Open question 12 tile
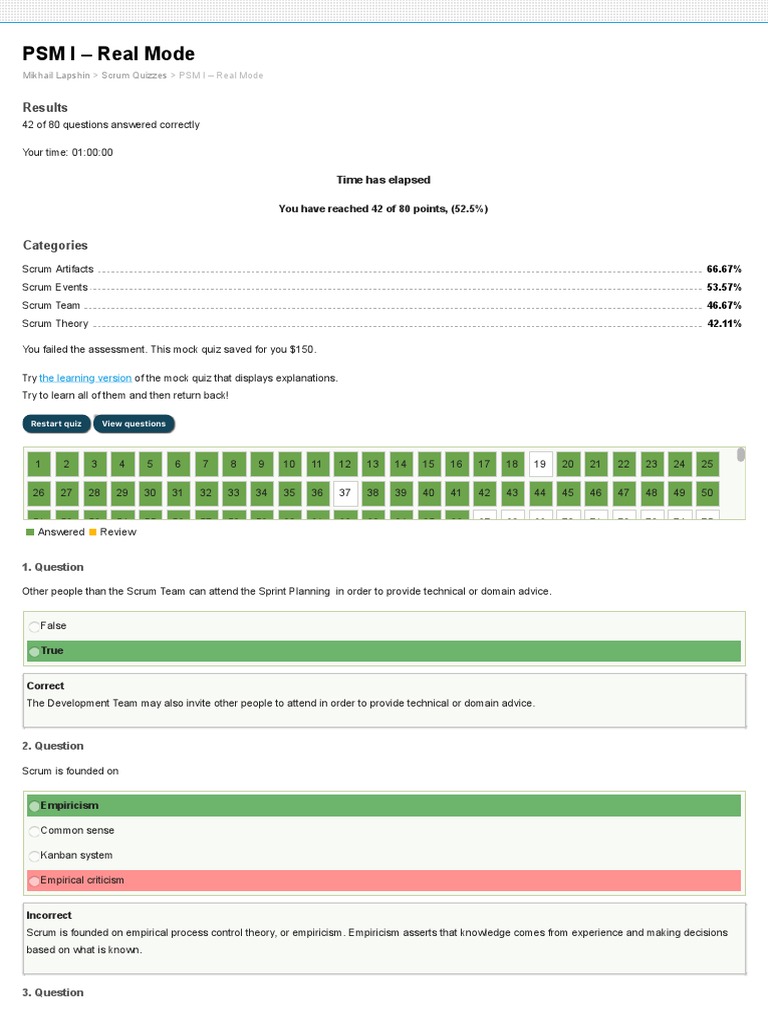 click(x=345, y=464)
